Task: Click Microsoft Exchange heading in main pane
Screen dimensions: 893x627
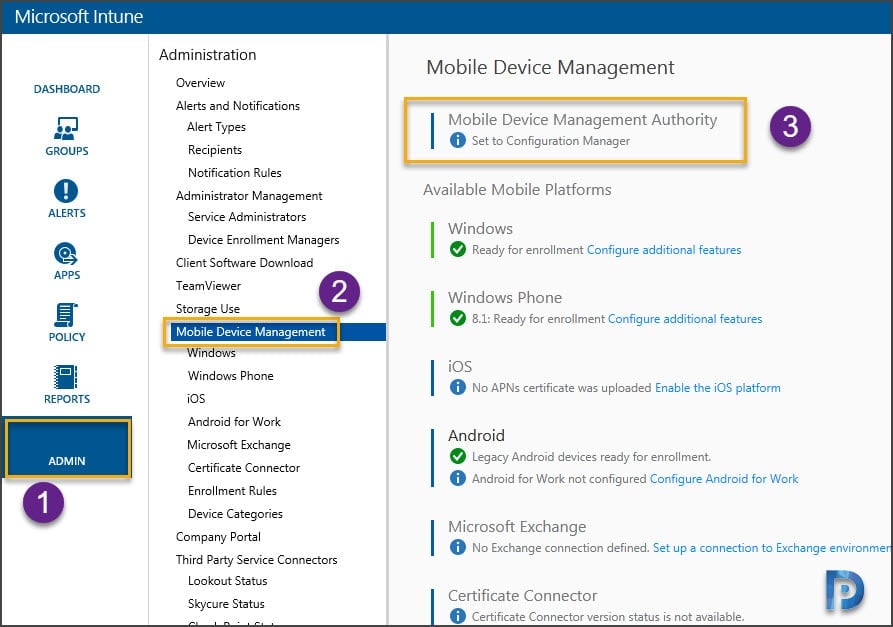Action: coord(517,527)
